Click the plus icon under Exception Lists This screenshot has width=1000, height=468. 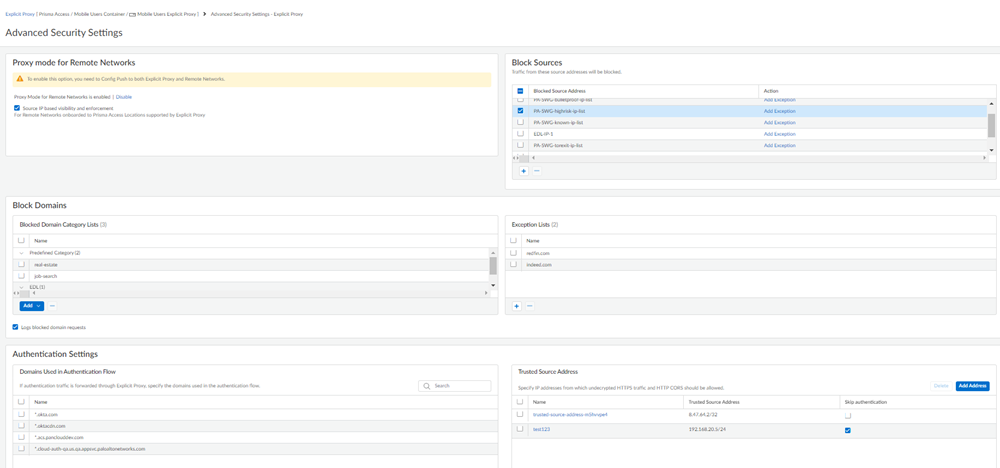coord(516,306)
